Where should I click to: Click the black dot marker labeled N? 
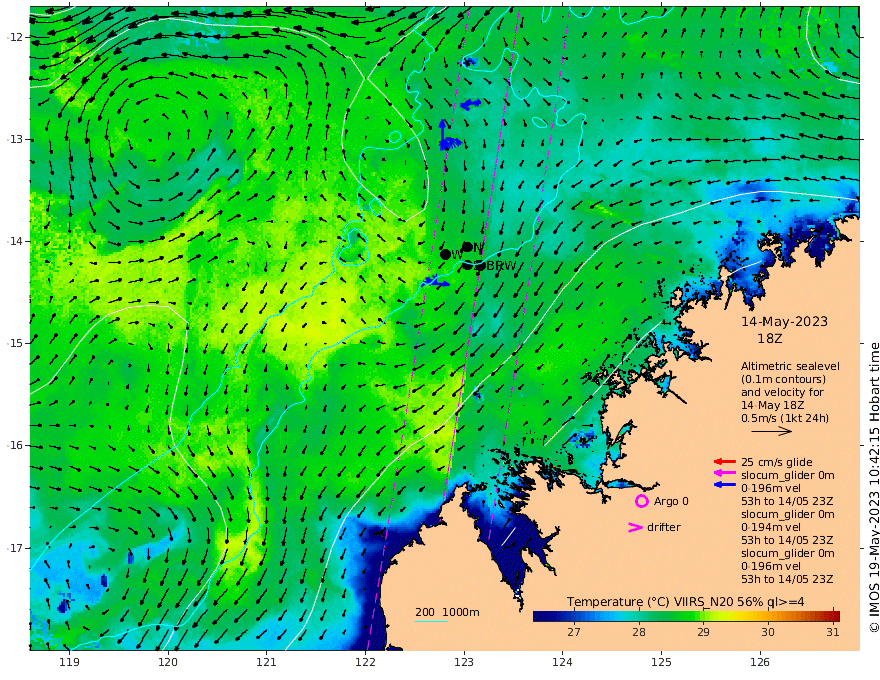467,247
